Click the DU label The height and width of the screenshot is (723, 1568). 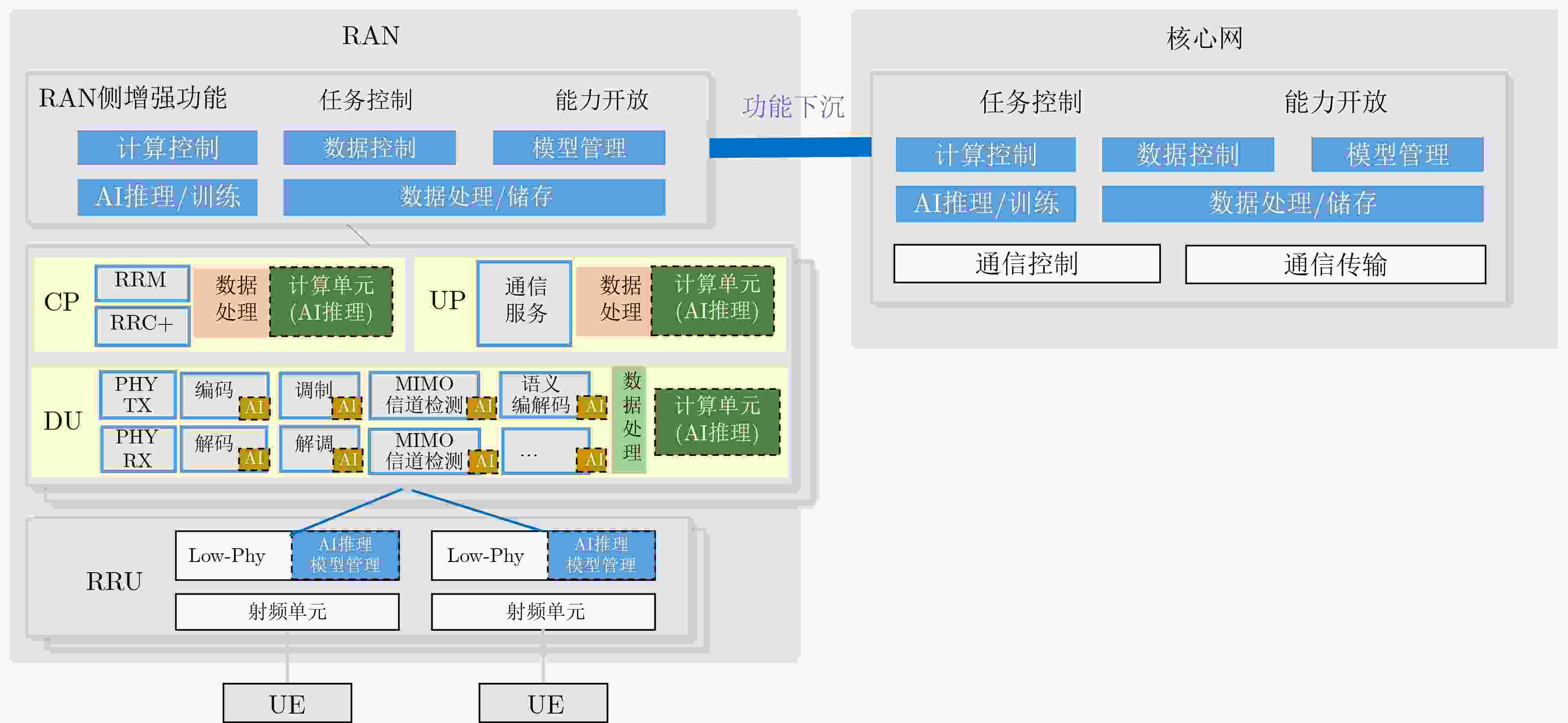click(62, 421)
